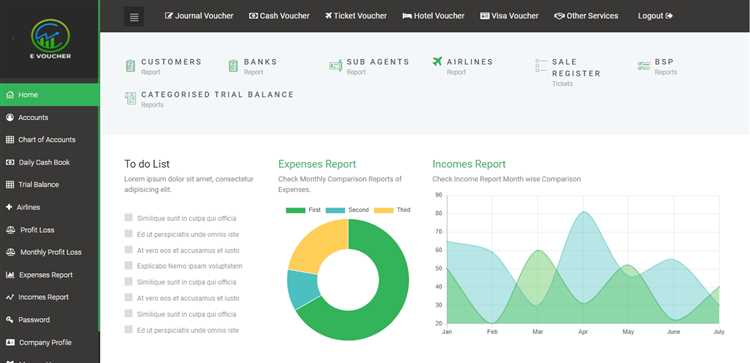
Task: Click the yellow segment of donut chart
Action: point(317,246)
